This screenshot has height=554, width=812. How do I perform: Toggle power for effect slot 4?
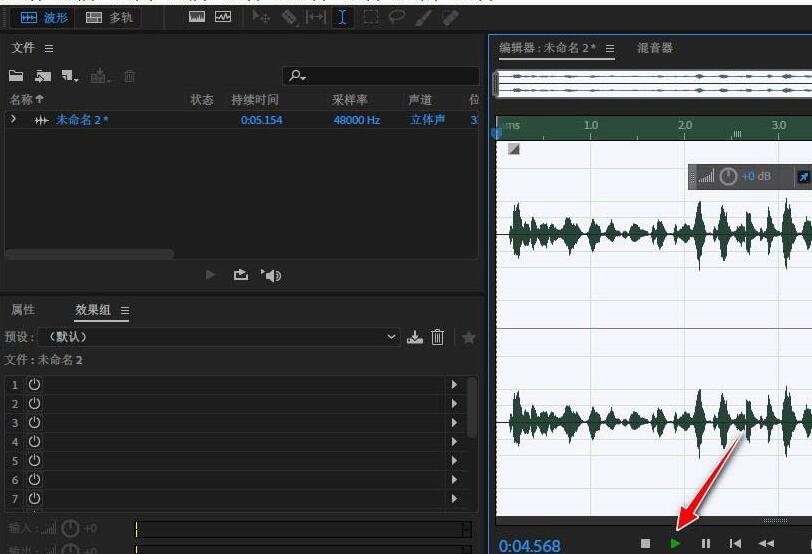[34, 442]
